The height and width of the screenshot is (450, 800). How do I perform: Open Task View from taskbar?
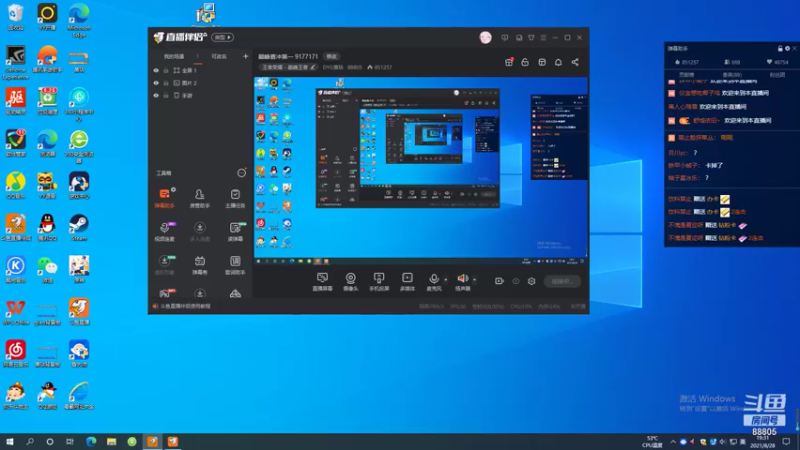(x=70, y=442)
